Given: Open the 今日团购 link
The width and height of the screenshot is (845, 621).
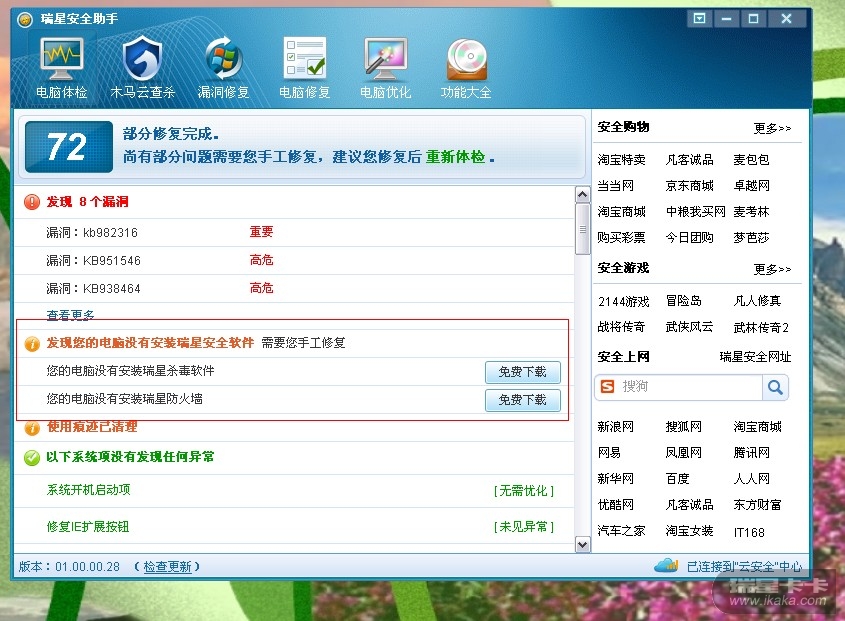Looking at the screenshot, I should [x=689, y=238].
